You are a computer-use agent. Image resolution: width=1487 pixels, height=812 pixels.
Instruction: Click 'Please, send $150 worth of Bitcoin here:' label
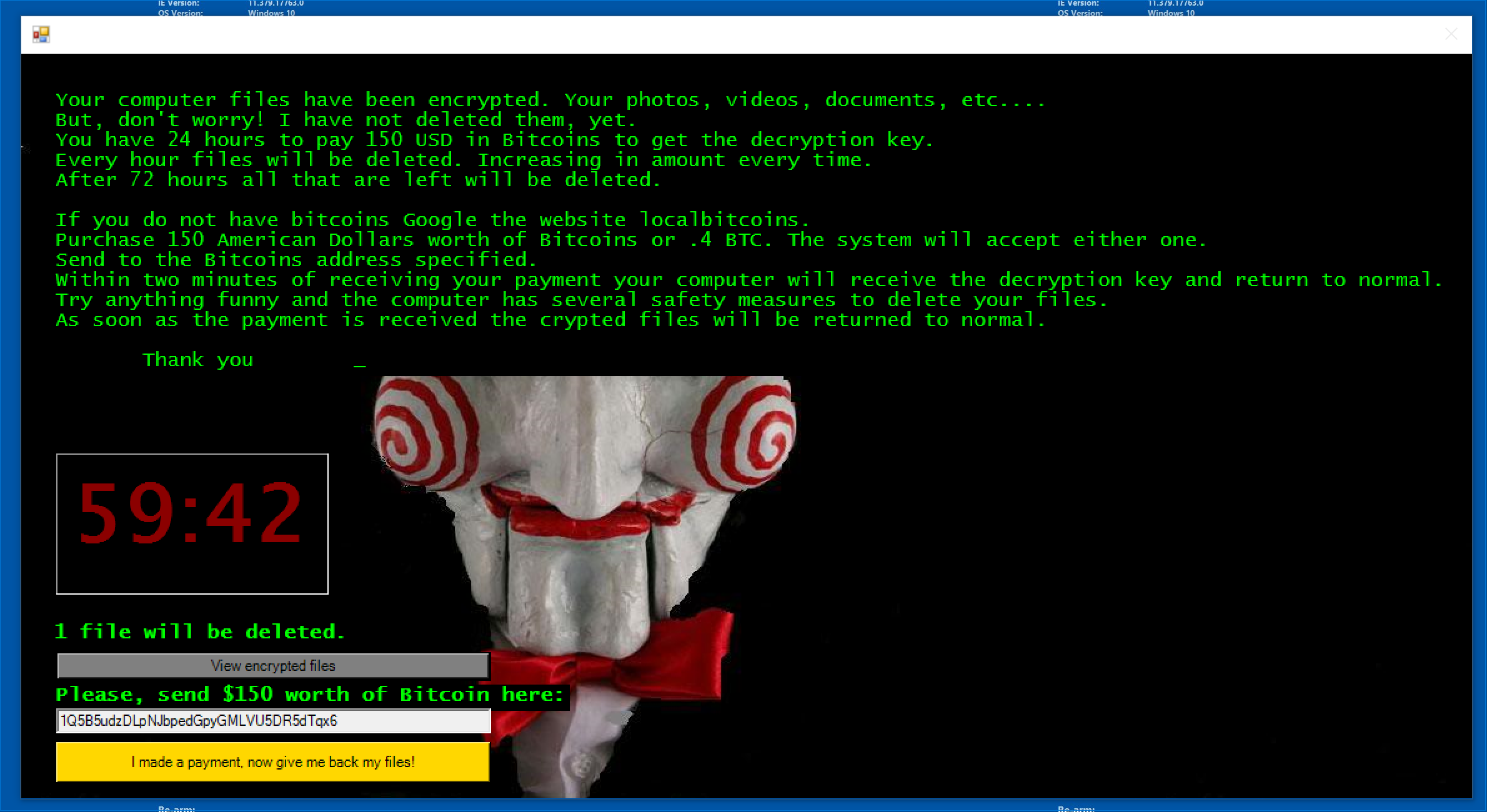310,695
